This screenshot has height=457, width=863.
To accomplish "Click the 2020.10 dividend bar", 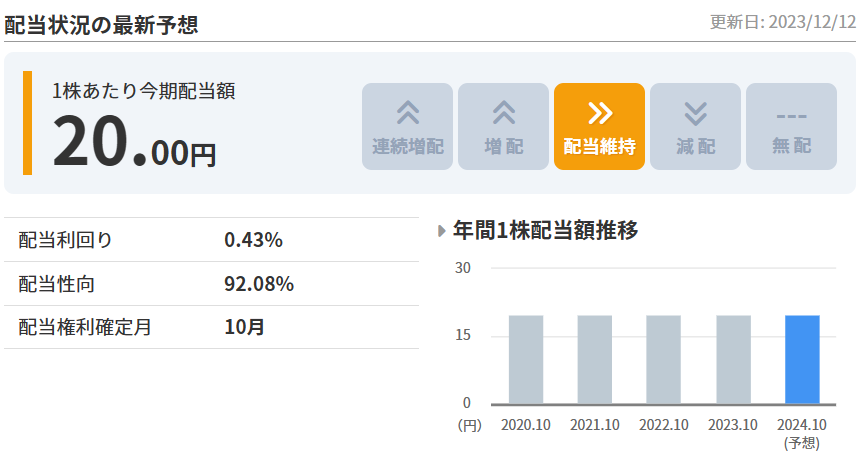I will 526,359.
